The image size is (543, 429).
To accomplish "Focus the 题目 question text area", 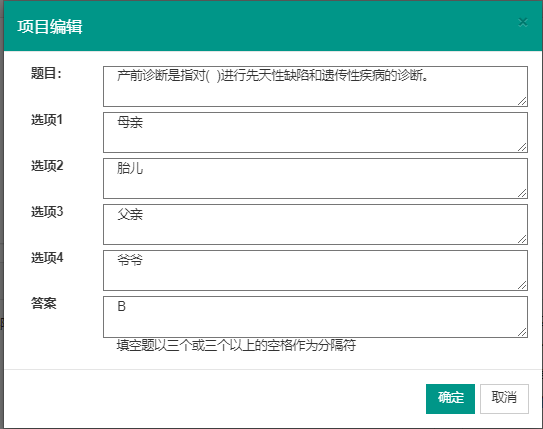I will pyautogui.click(x=315, y=86).
